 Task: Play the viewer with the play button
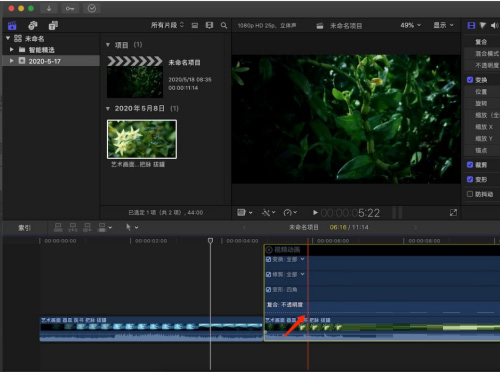[x=315, y=213]
